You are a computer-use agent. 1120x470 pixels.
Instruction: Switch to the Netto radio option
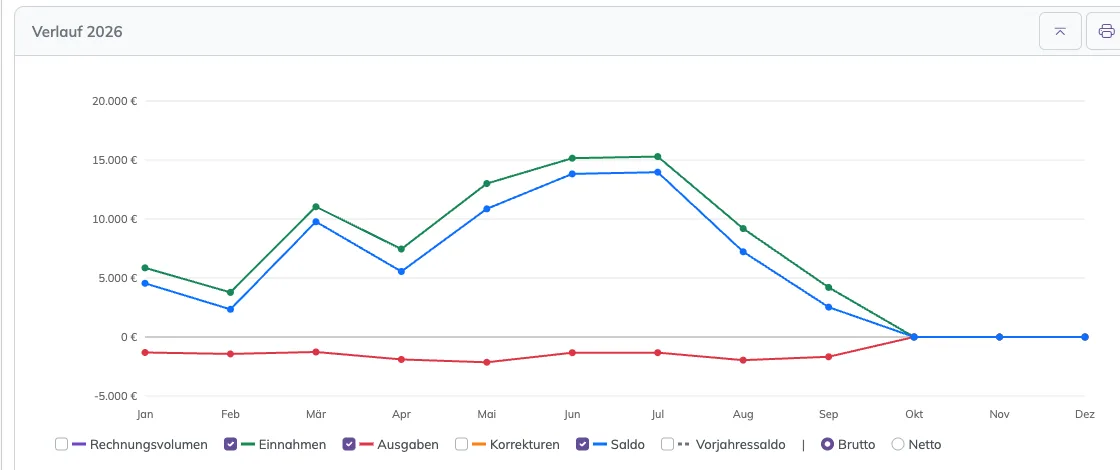899,444
